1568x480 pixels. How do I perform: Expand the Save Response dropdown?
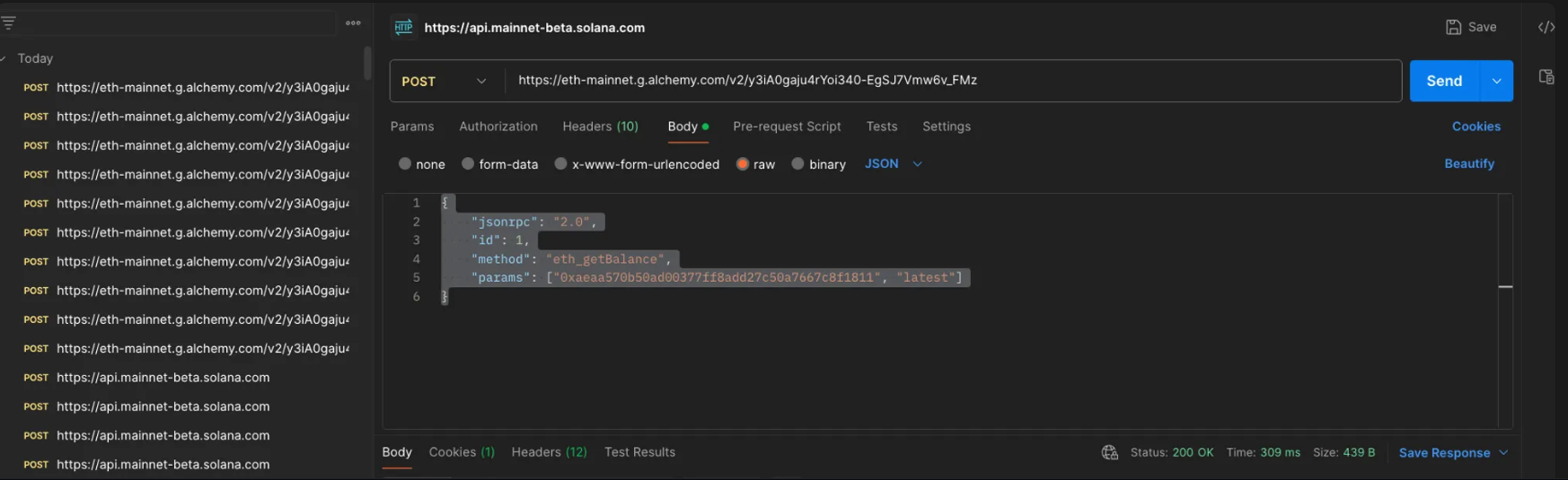tap(1503, 453)
